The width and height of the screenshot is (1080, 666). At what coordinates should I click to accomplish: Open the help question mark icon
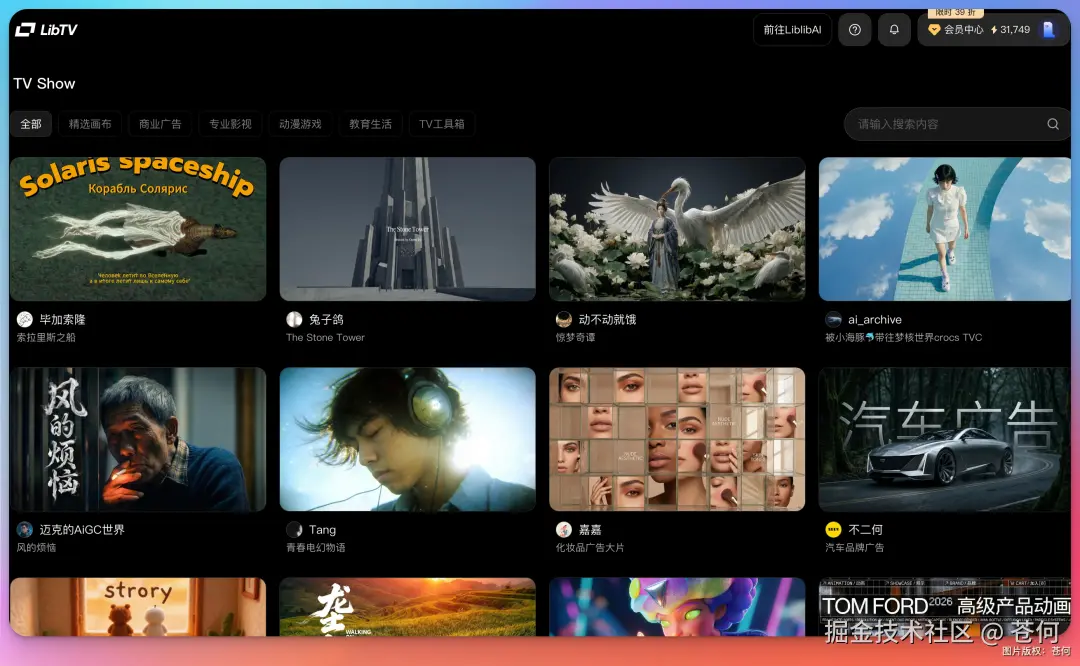[855, 30]
